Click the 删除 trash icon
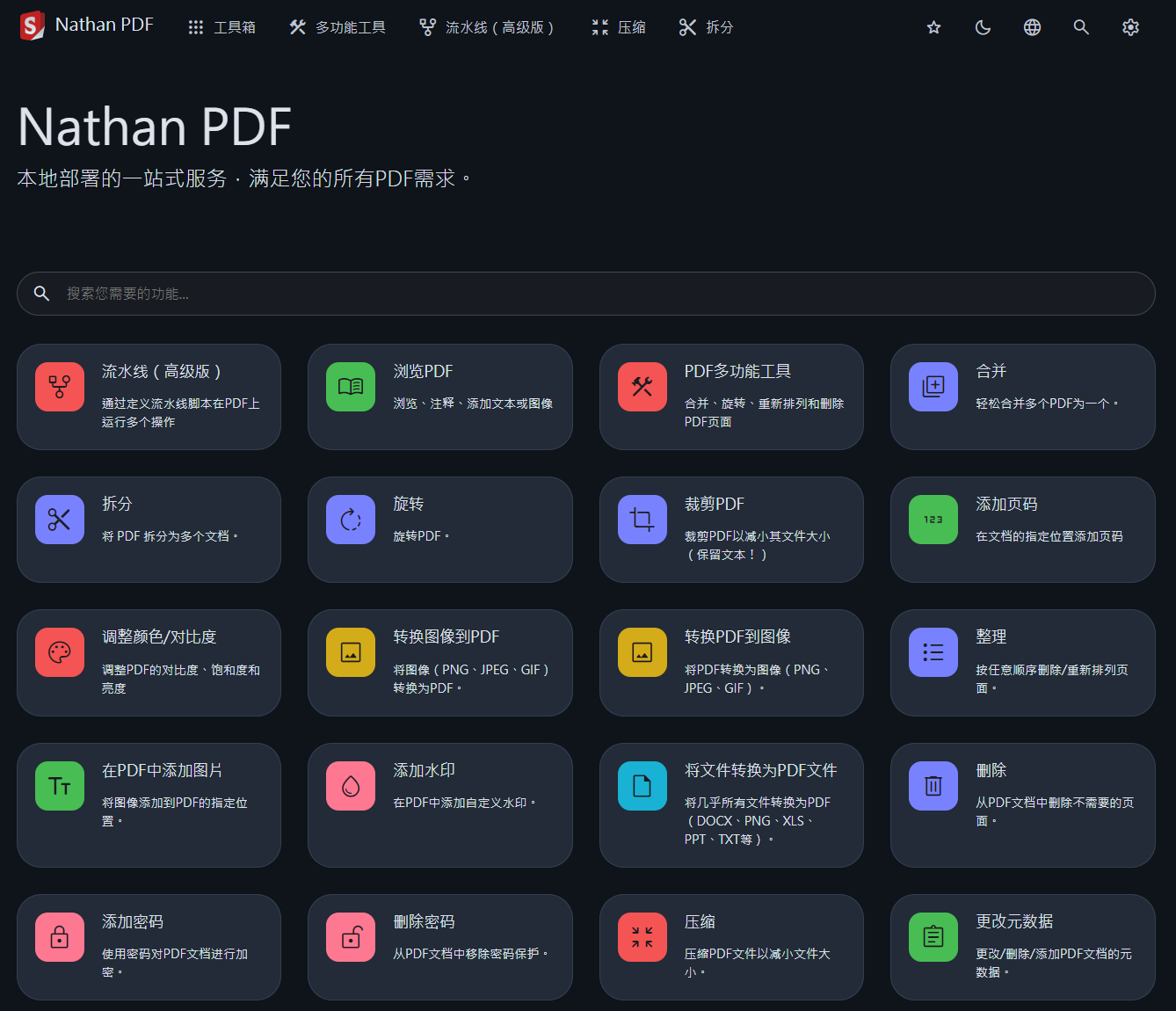The width and height of the screenshot is (1176, 1011). (x=933, y=786)
